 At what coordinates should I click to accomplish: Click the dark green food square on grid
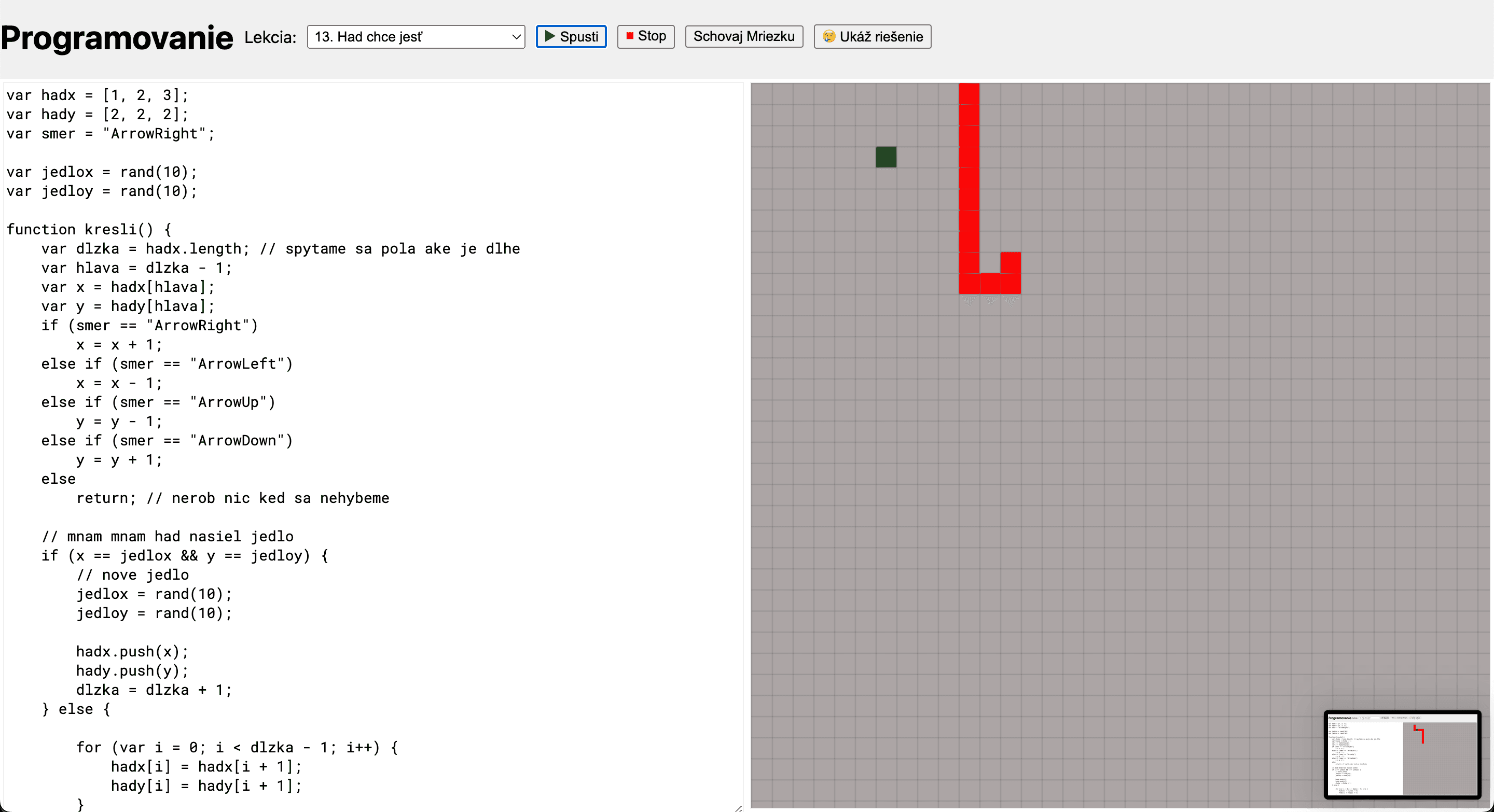click(886, 157)
